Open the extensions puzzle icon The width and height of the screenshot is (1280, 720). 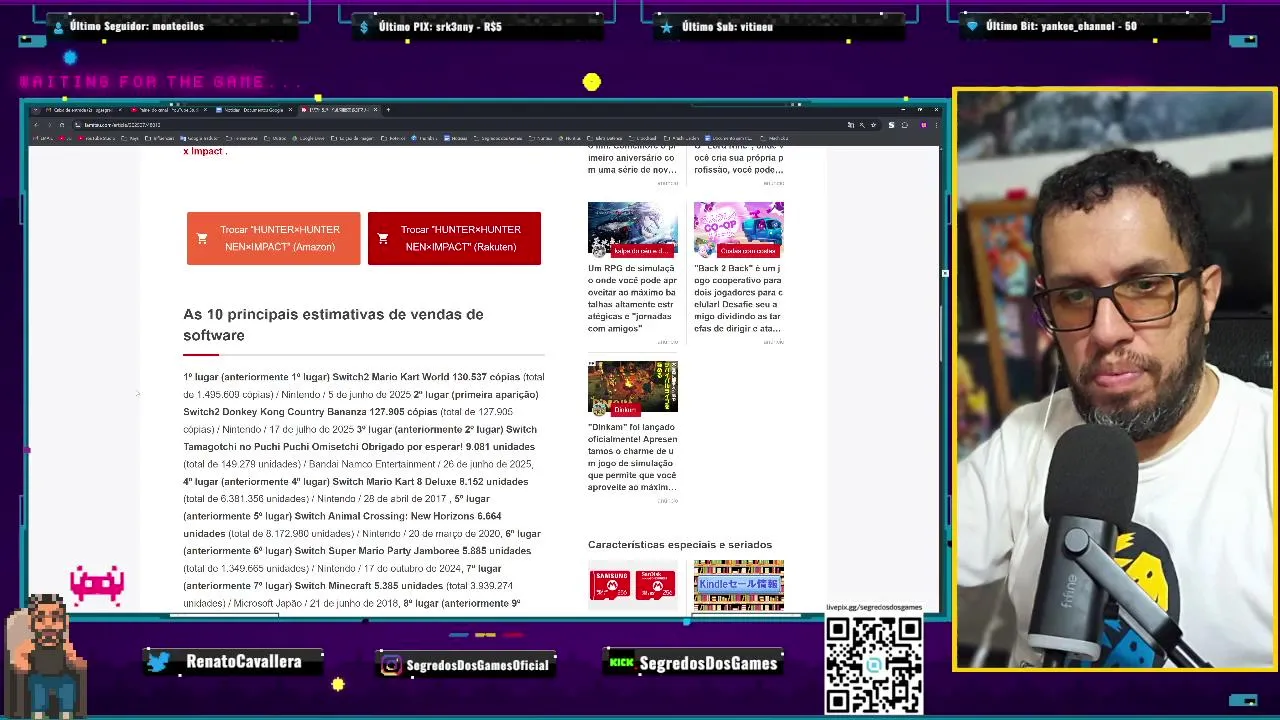click(904, 125)
